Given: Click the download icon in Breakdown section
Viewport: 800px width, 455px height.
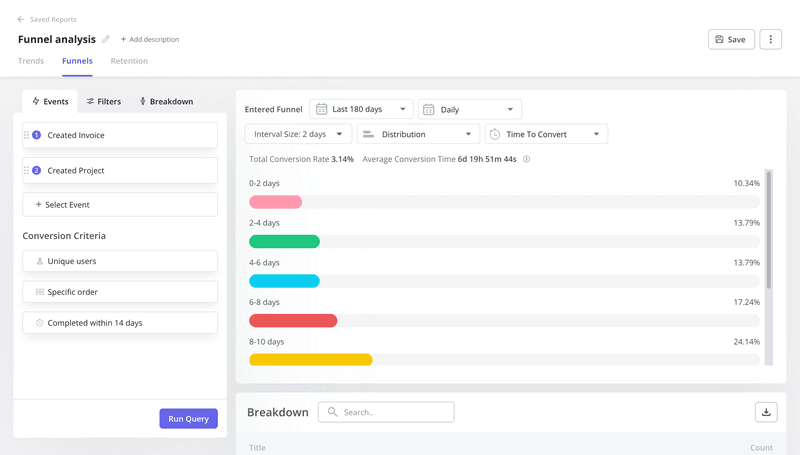Looking at the screenshot, I should (x=766, y=412).
